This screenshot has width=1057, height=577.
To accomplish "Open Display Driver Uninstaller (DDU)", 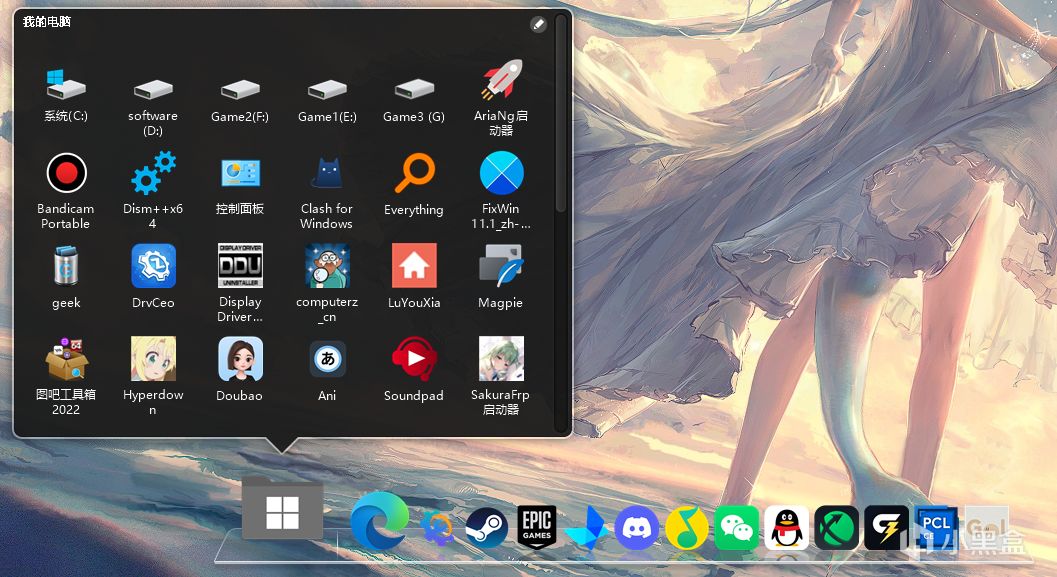I will pos(240,266).
